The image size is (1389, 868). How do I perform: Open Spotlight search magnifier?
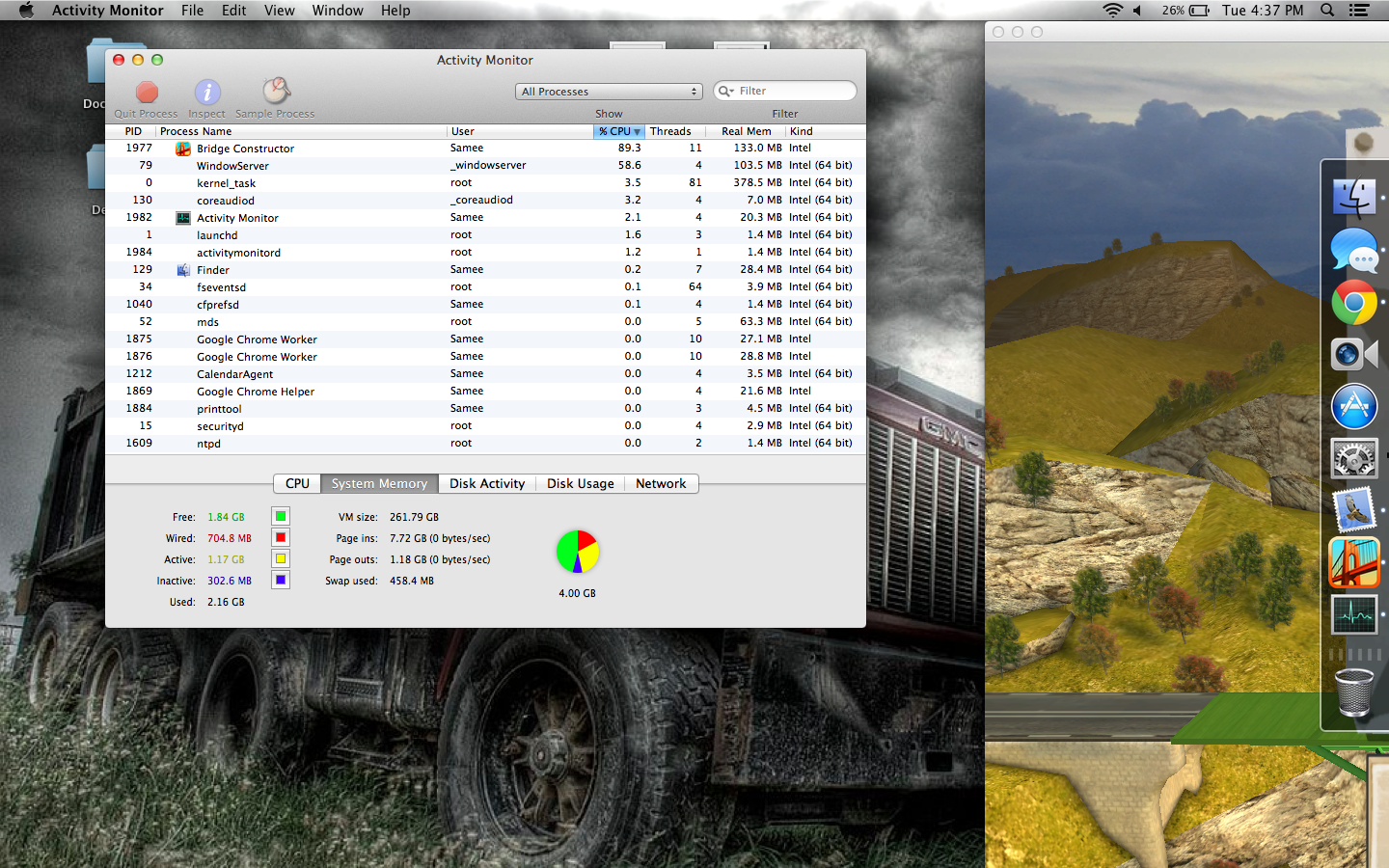point(1327,11)
